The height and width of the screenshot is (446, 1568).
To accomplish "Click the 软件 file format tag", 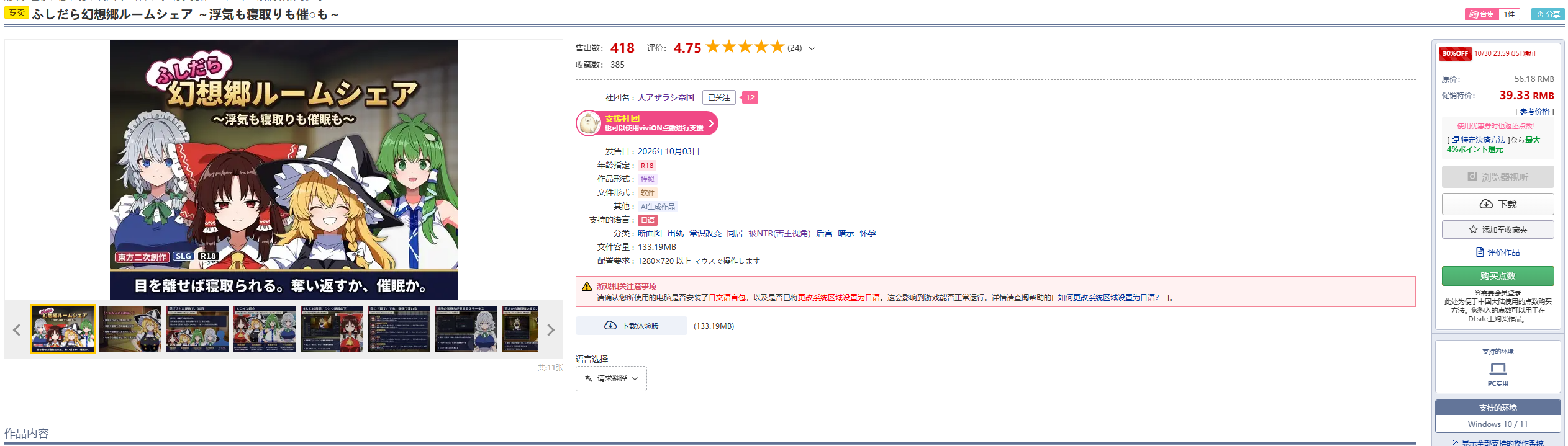I will 648,193.
